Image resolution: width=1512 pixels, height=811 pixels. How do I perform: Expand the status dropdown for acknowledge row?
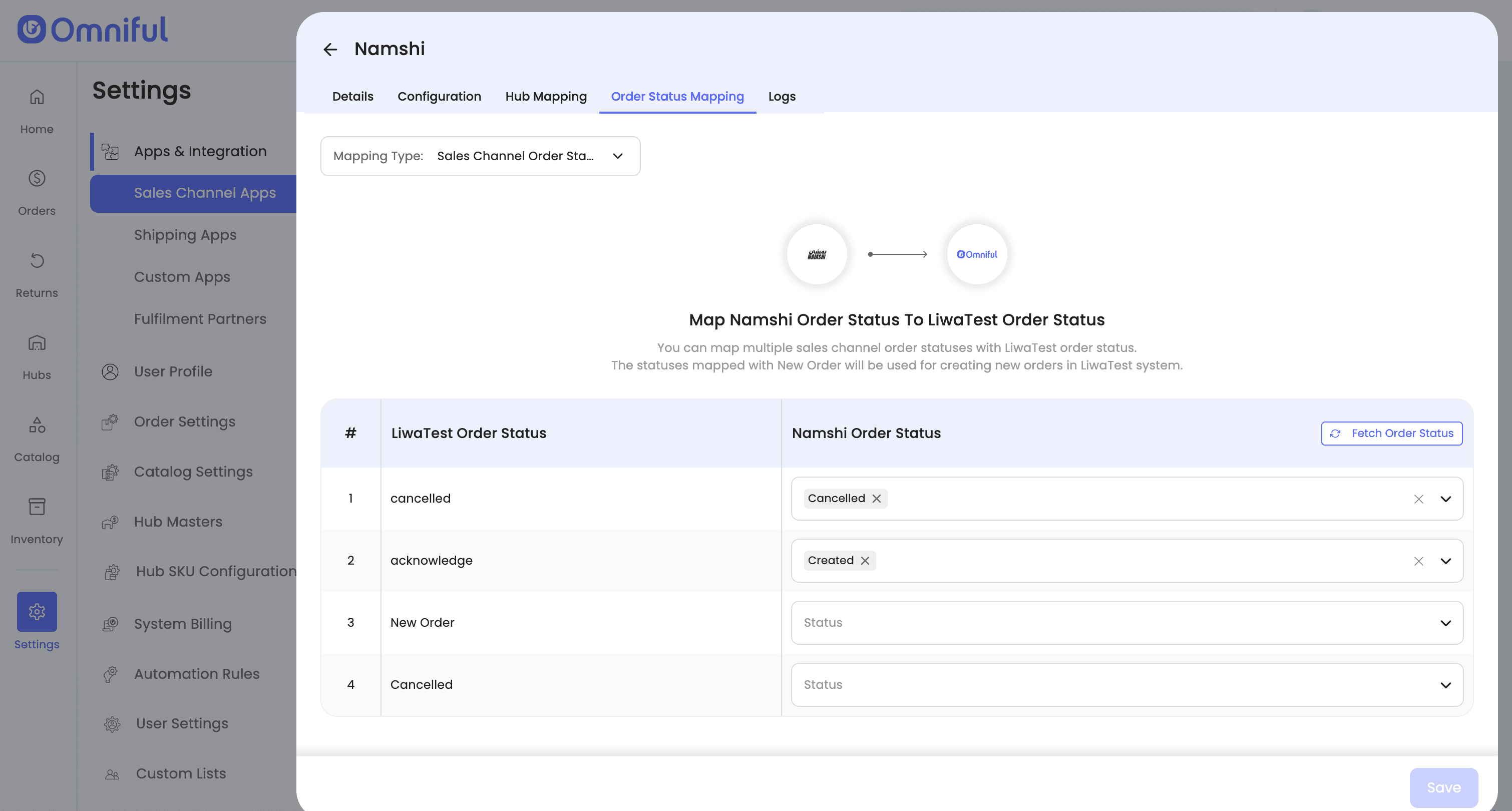coord(1445,561)
